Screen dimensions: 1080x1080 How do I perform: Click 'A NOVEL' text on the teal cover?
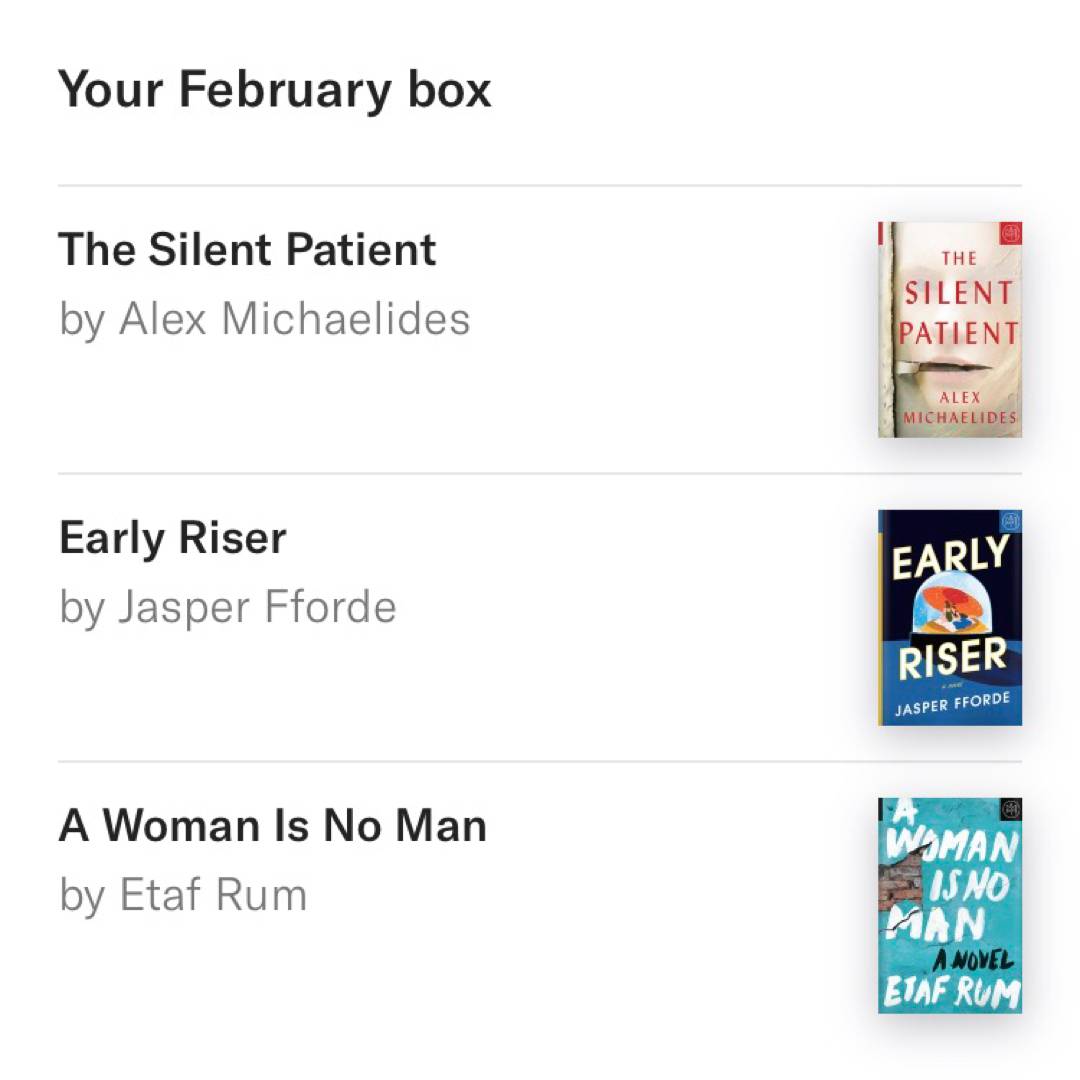coord(973,961)
